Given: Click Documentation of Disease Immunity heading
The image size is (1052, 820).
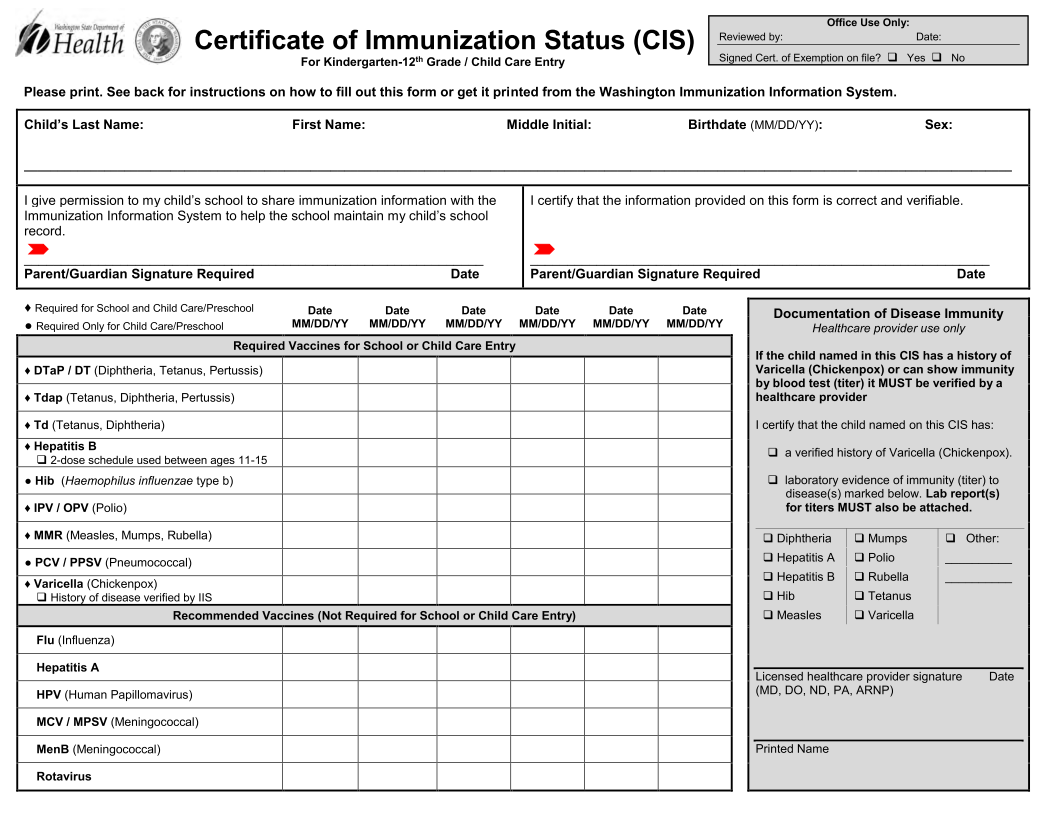Looking at the screenshot, I should click(888, 313).
